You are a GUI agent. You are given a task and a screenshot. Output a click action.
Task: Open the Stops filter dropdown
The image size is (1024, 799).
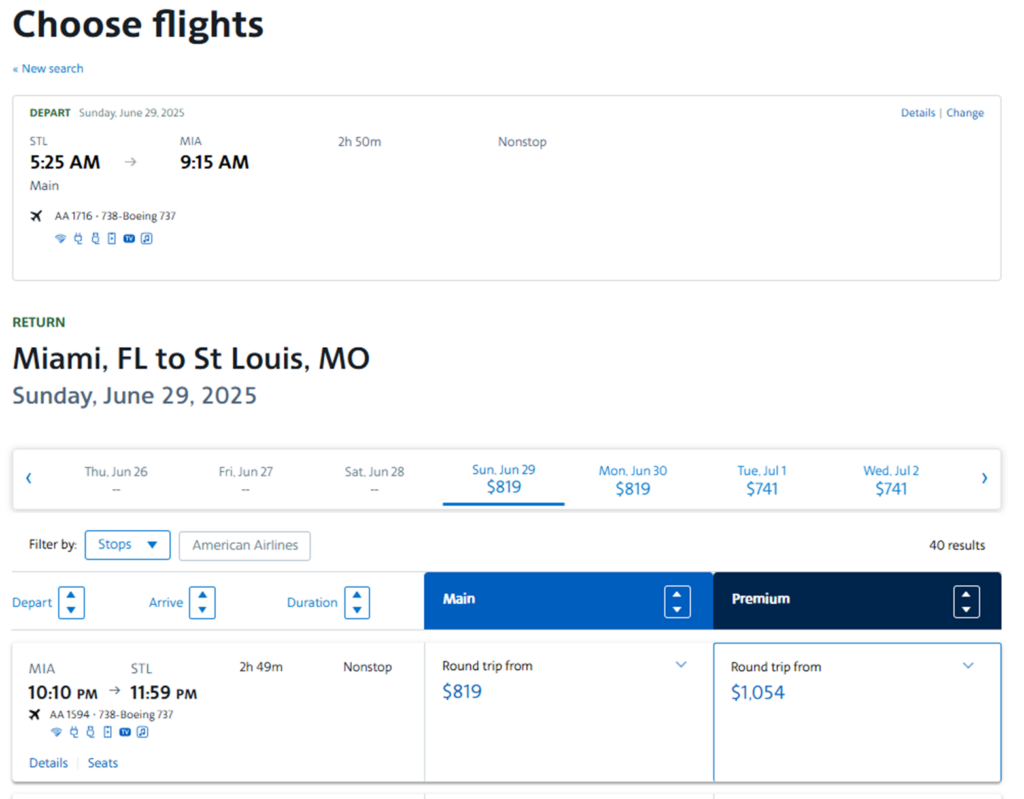coord(127,545)
